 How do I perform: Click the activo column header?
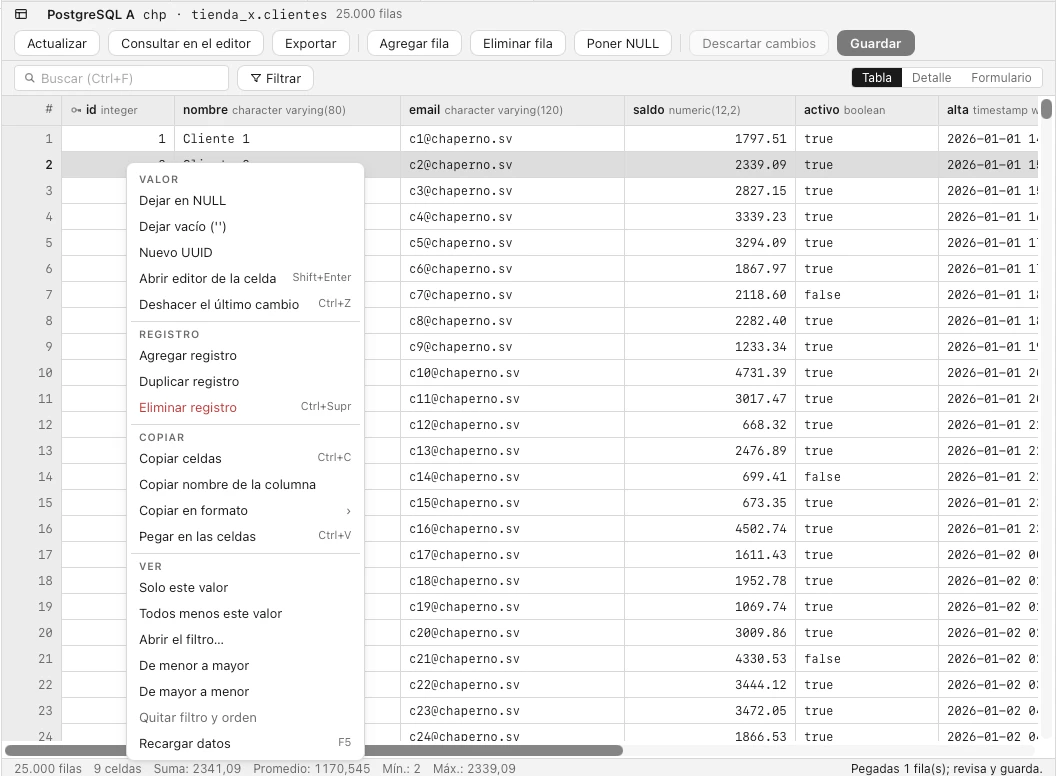[x=867, y=110]
